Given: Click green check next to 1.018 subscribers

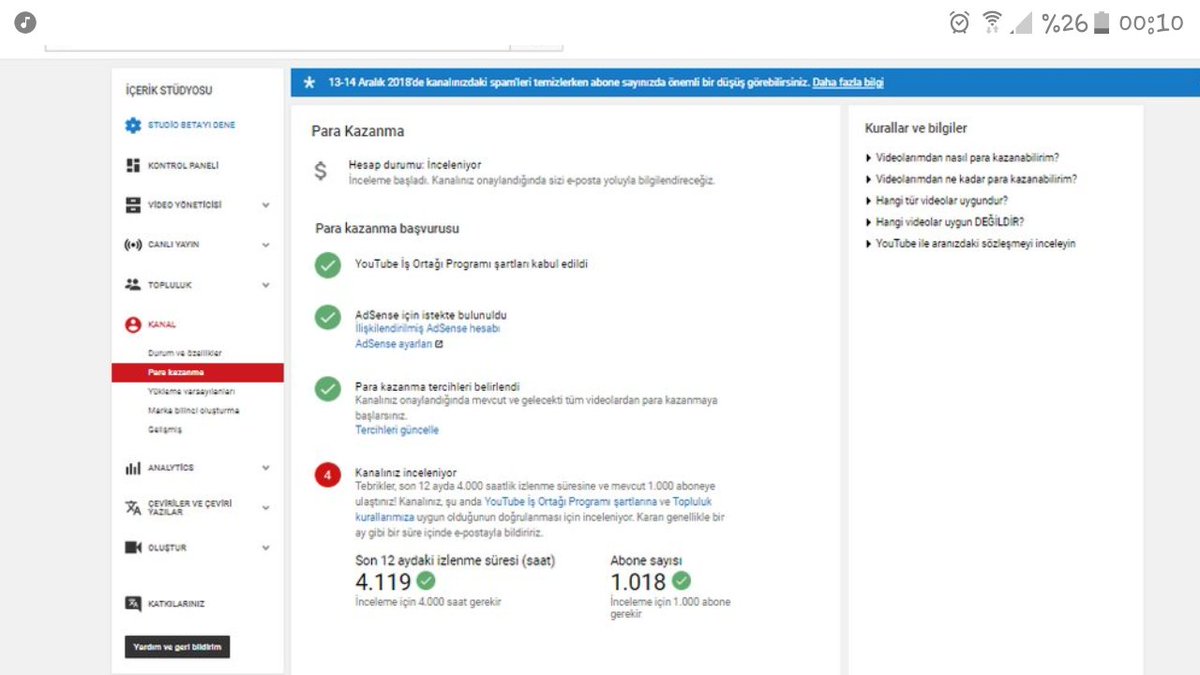Looking at the screenshot, I should coord(682,580).
